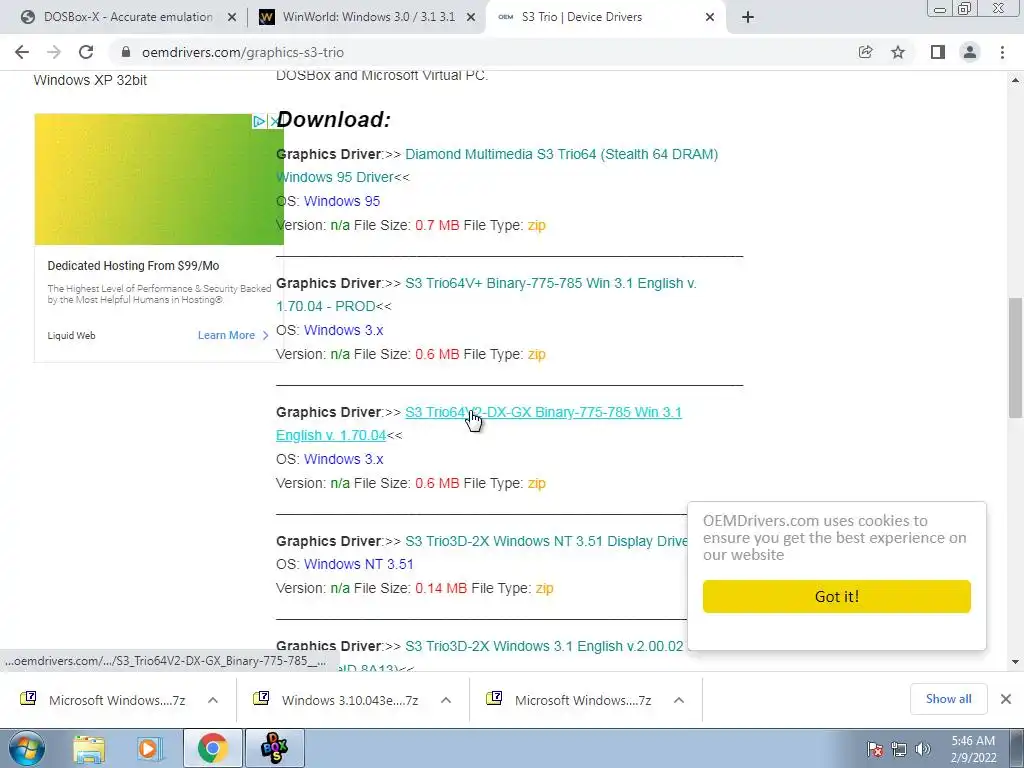Click the page scroll down arrow

(x=1016, y=662)
